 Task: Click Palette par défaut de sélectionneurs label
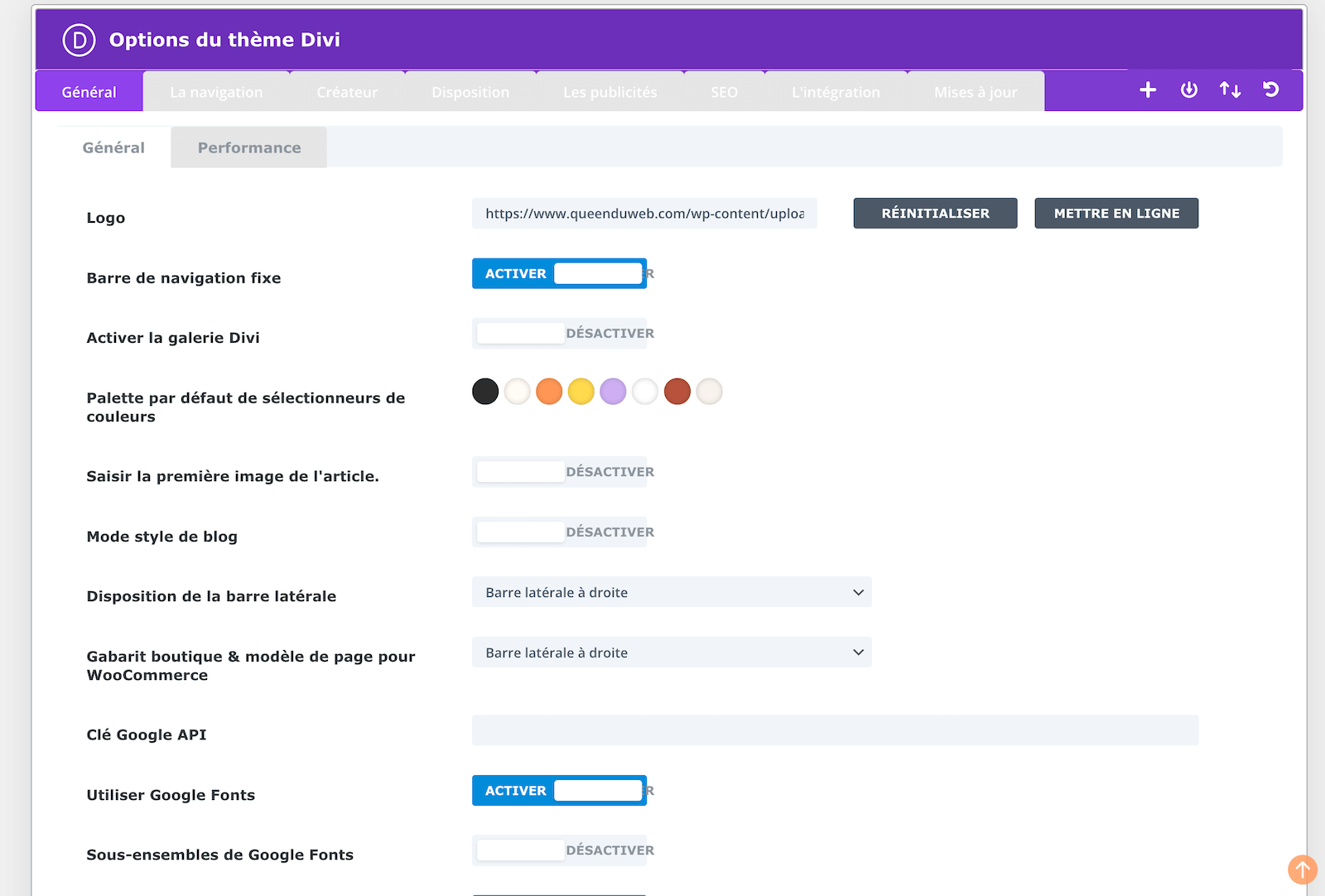click(x=246, y=407)
